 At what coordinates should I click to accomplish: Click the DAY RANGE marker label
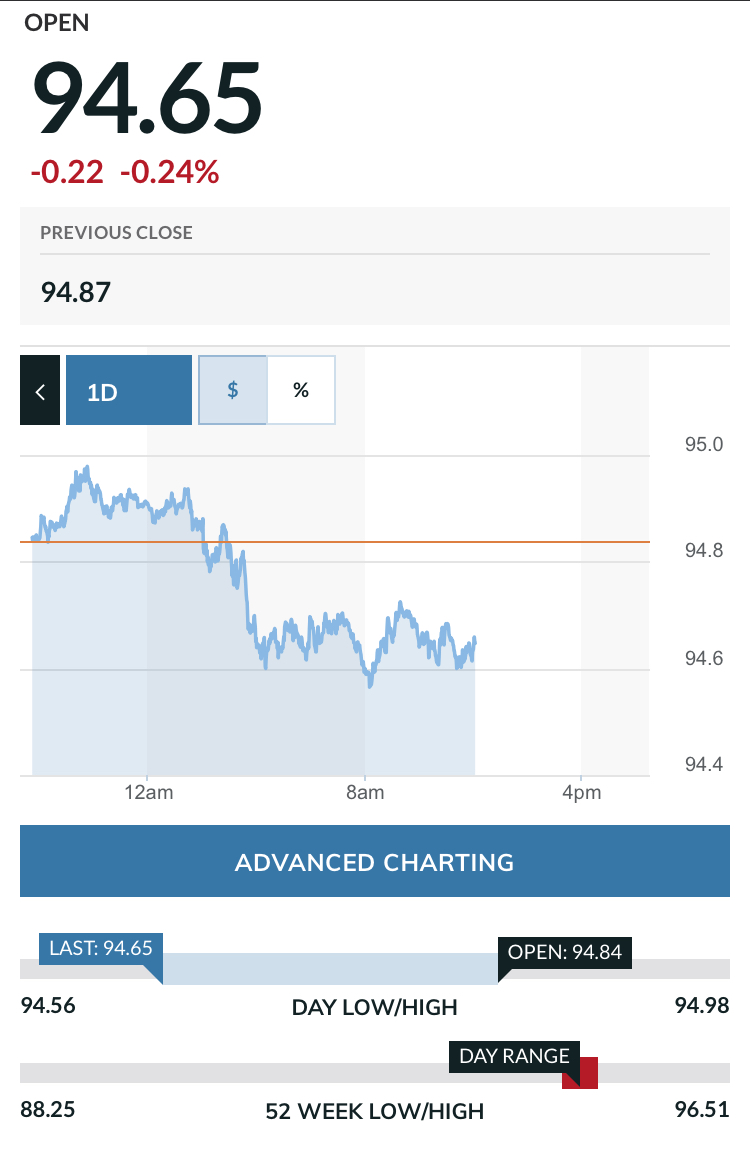tap(514, 1056)
